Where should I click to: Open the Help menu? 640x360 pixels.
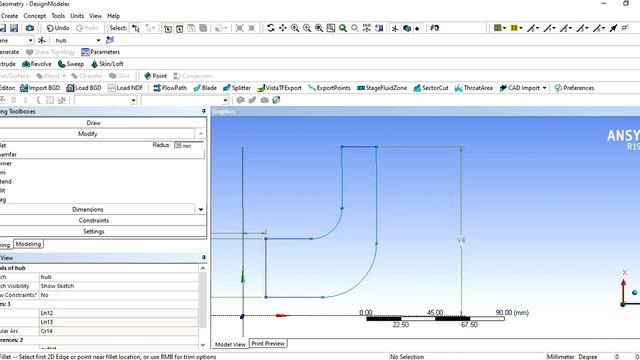pos(113,16)
